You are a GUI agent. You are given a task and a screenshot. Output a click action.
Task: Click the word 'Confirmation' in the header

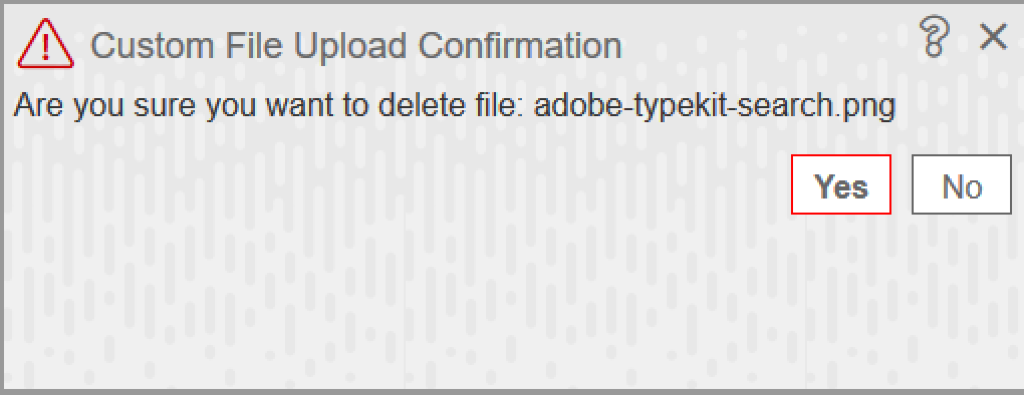(x=519, y=46)
